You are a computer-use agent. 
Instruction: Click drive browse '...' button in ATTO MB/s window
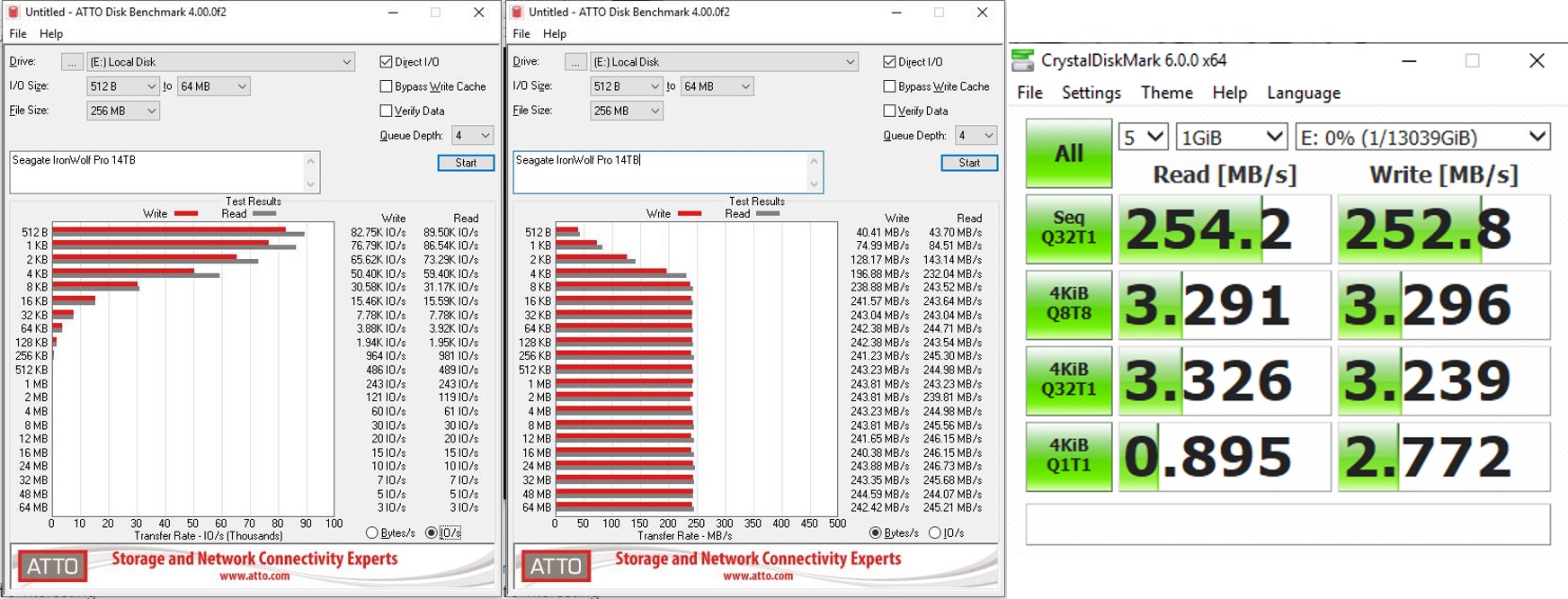[575, 62]
